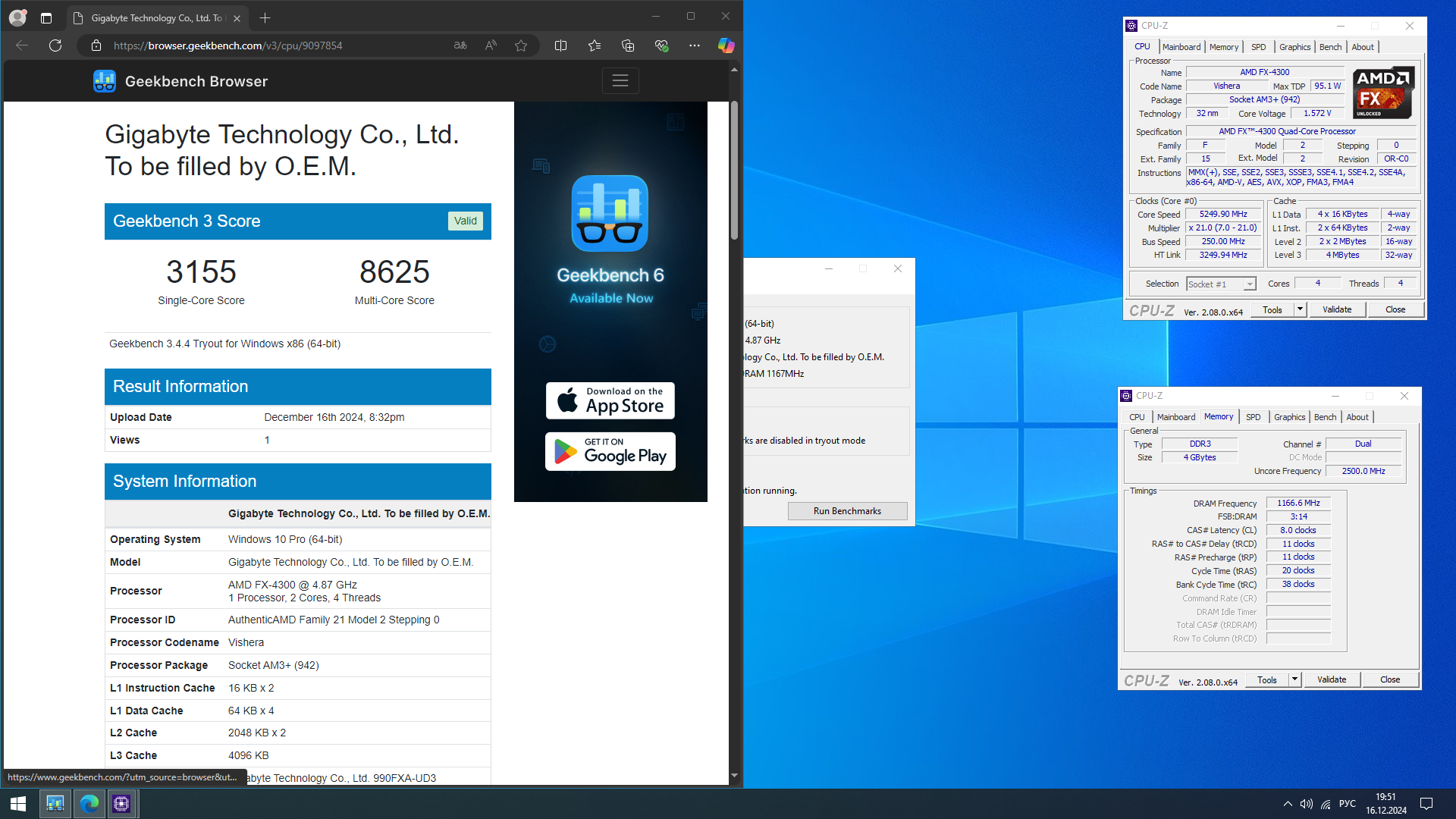Click the translate page icon
The image size is (1456, 819).
click(x=460, y=45)
